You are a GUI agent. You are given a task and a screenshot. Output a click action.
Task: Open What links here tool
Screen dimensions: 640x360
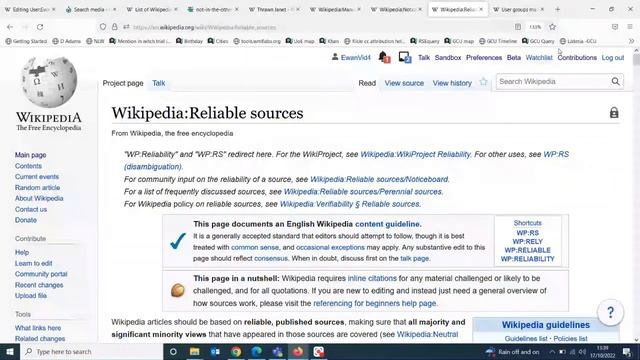(38, 328)
